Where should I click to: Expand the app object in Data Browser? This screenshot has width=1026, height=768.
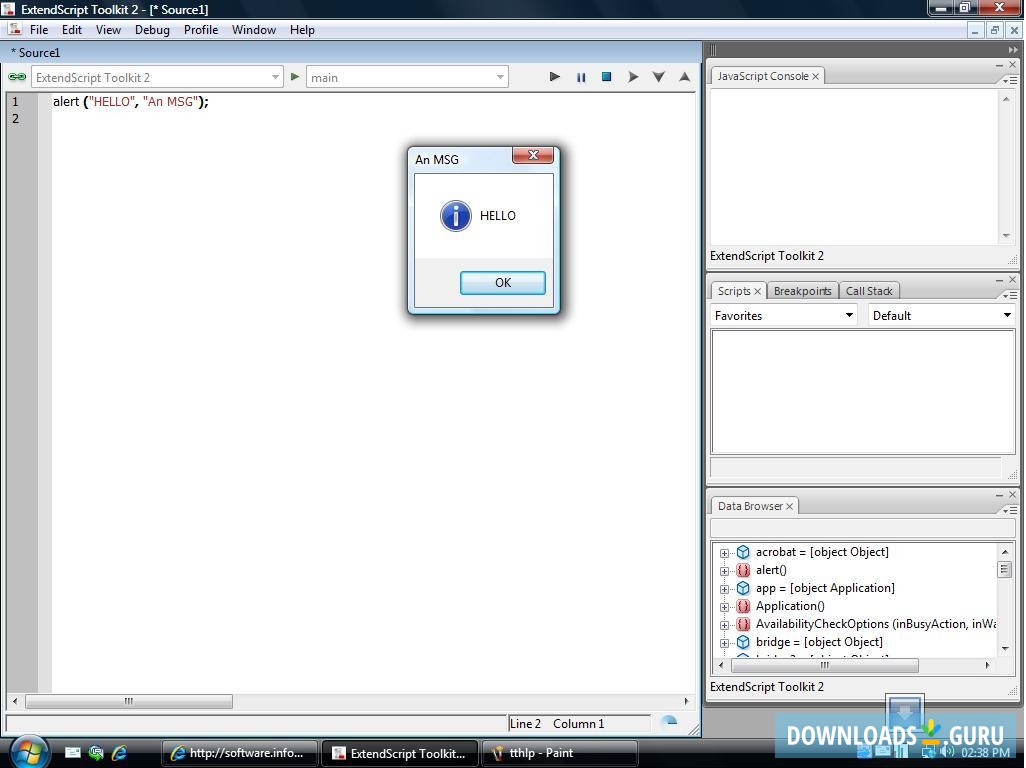coord(724,588)
